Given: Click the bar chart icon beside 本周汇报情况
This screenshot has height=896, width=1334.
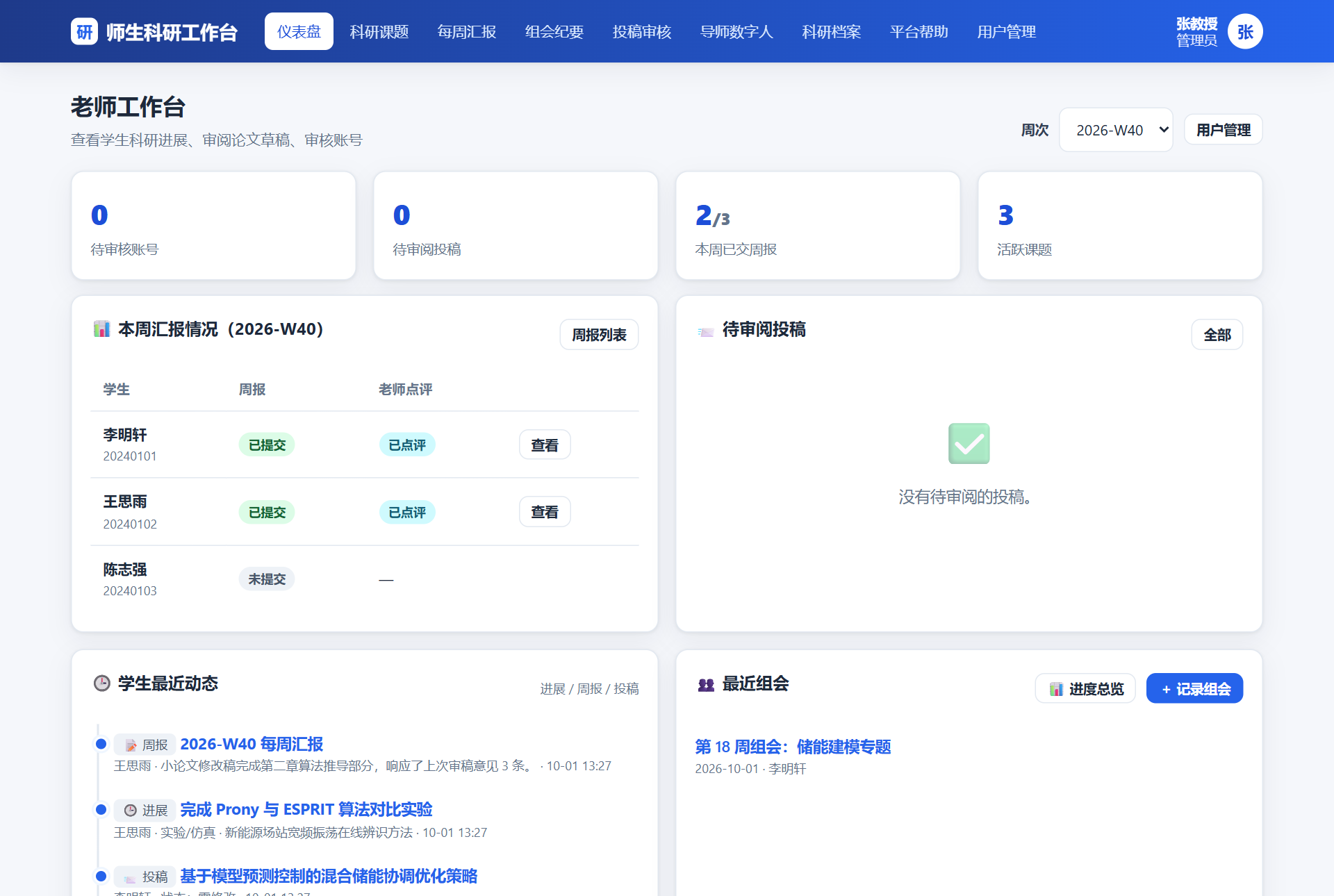Looking at the screenshot, I should point(102,329).
